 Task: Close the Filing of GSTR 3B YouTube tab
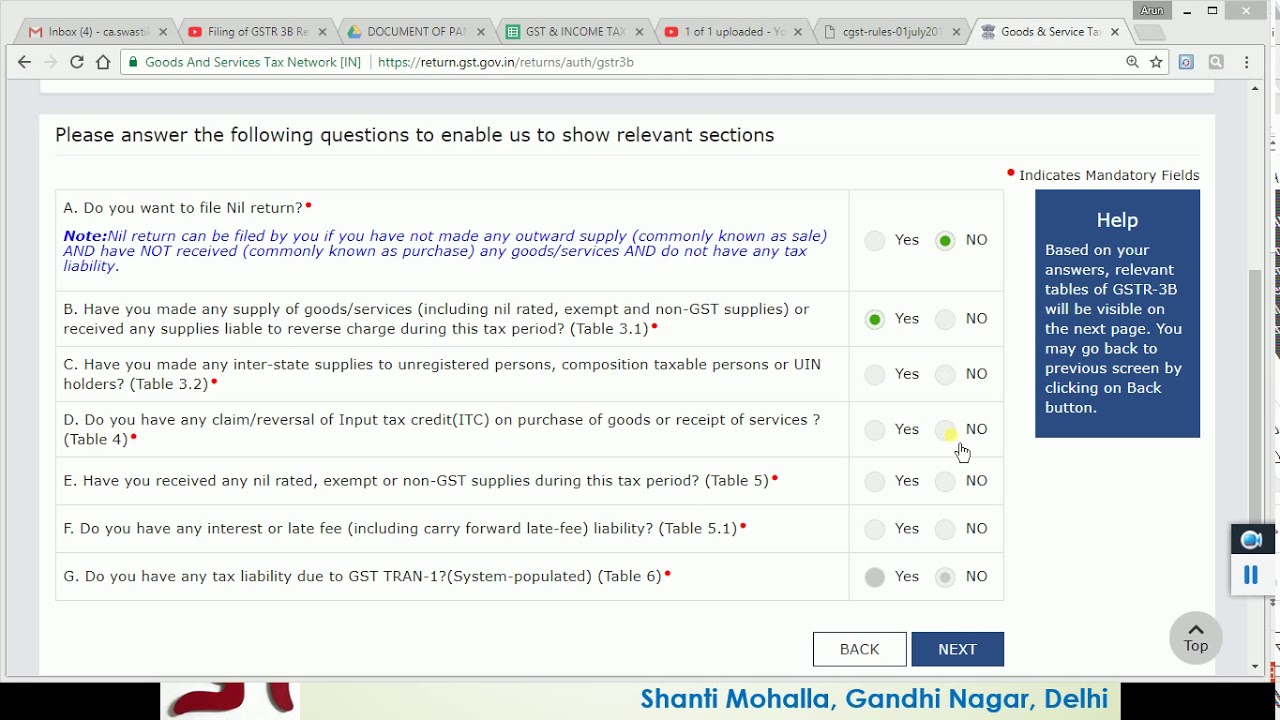[322, 32]
